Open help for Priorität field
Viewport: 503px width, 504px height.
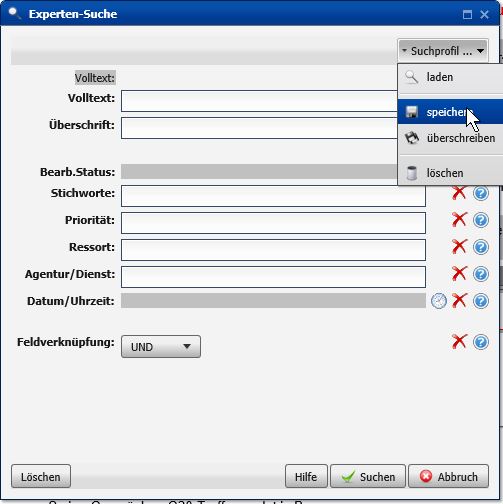pos(481,220)
